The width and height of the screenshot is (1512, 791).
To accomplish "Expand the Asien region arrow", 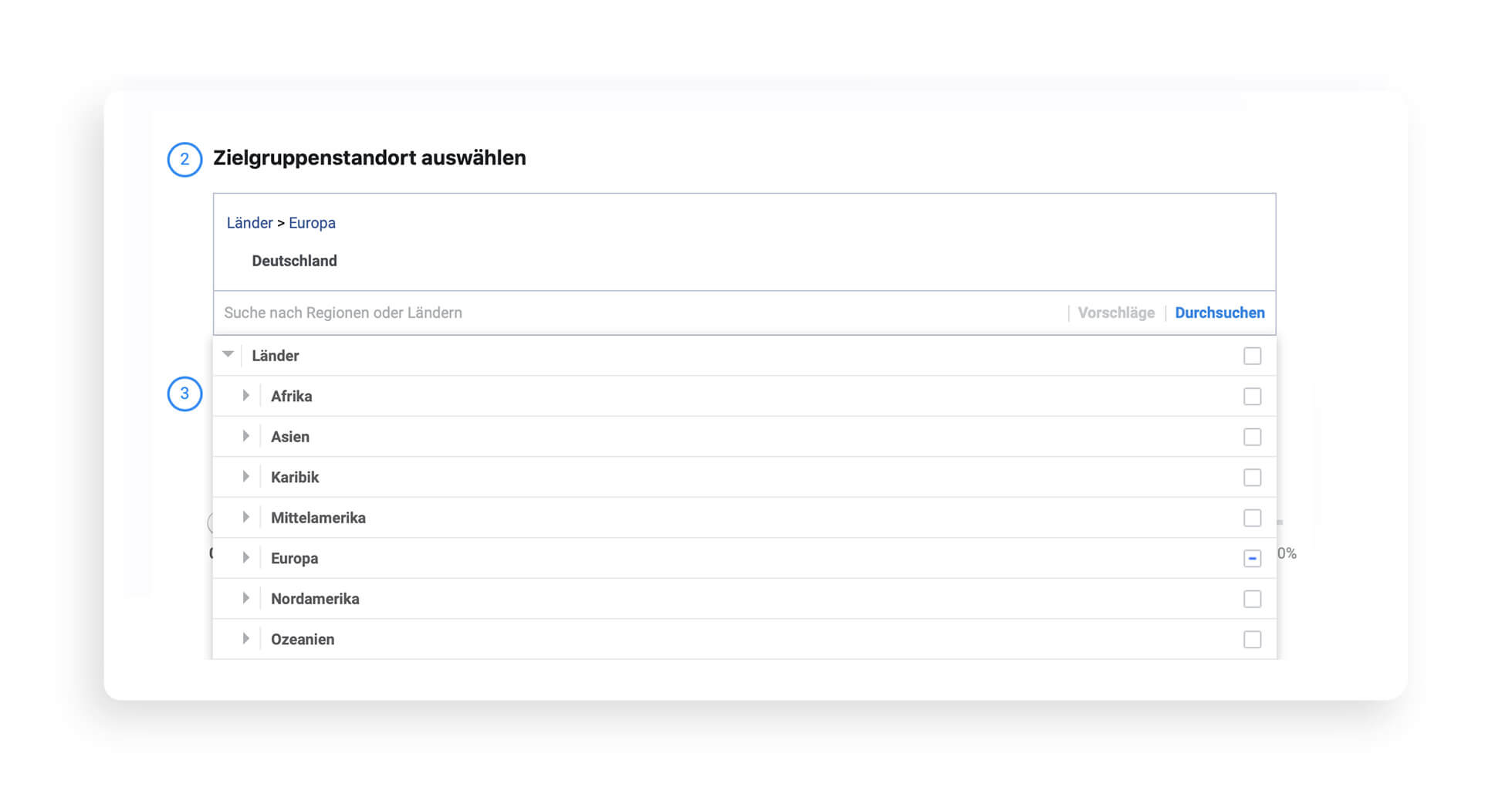I will point(246,436).
